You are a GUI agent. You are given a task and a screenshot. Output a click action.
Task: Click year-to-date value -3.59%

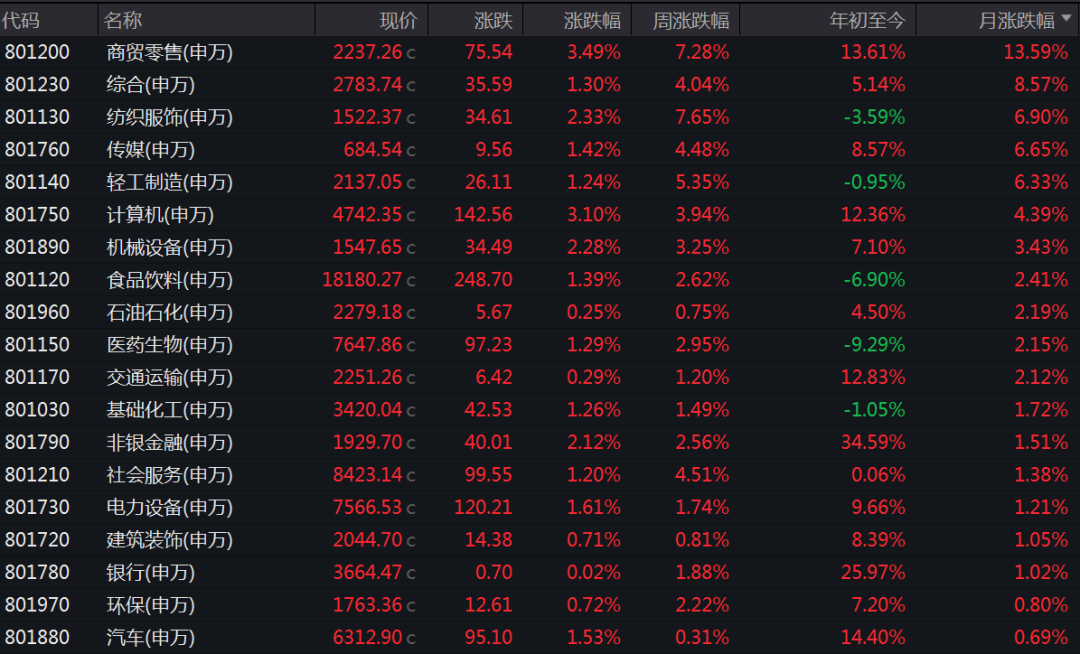pyautogui.click(x=874, y=116)
